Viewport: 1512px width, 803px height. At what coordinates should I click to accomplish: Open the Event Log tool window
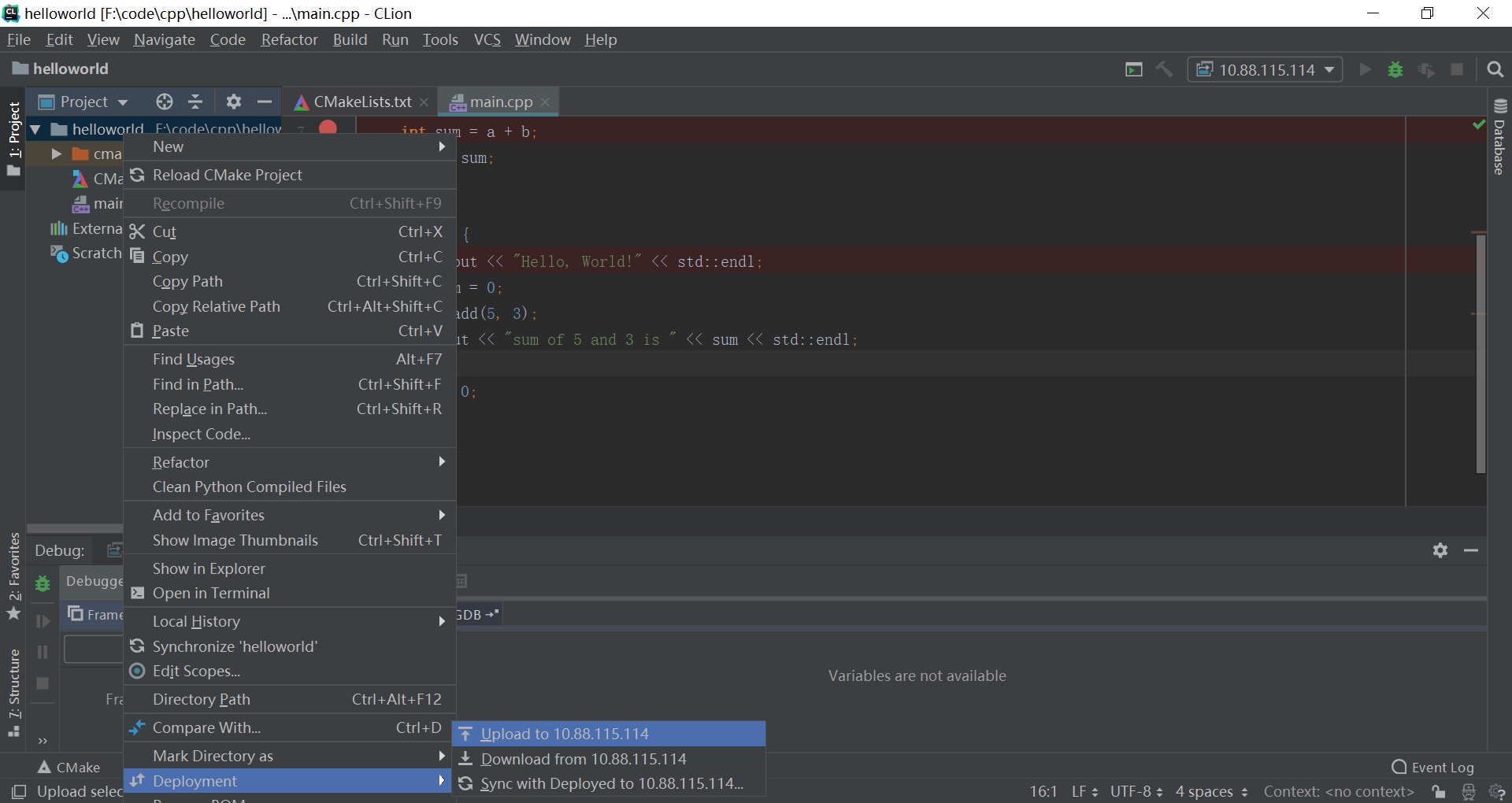[1432, 767]
